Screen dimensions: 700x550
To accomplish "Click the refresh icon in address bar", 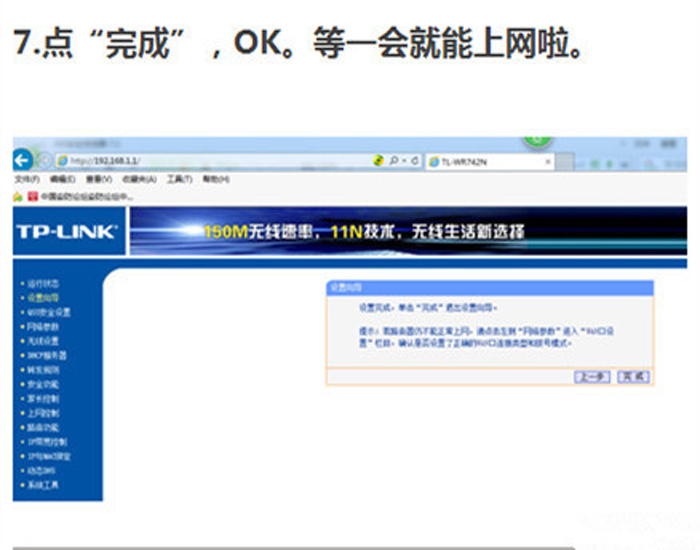I will pyautogui.click(x=414, y=160).
